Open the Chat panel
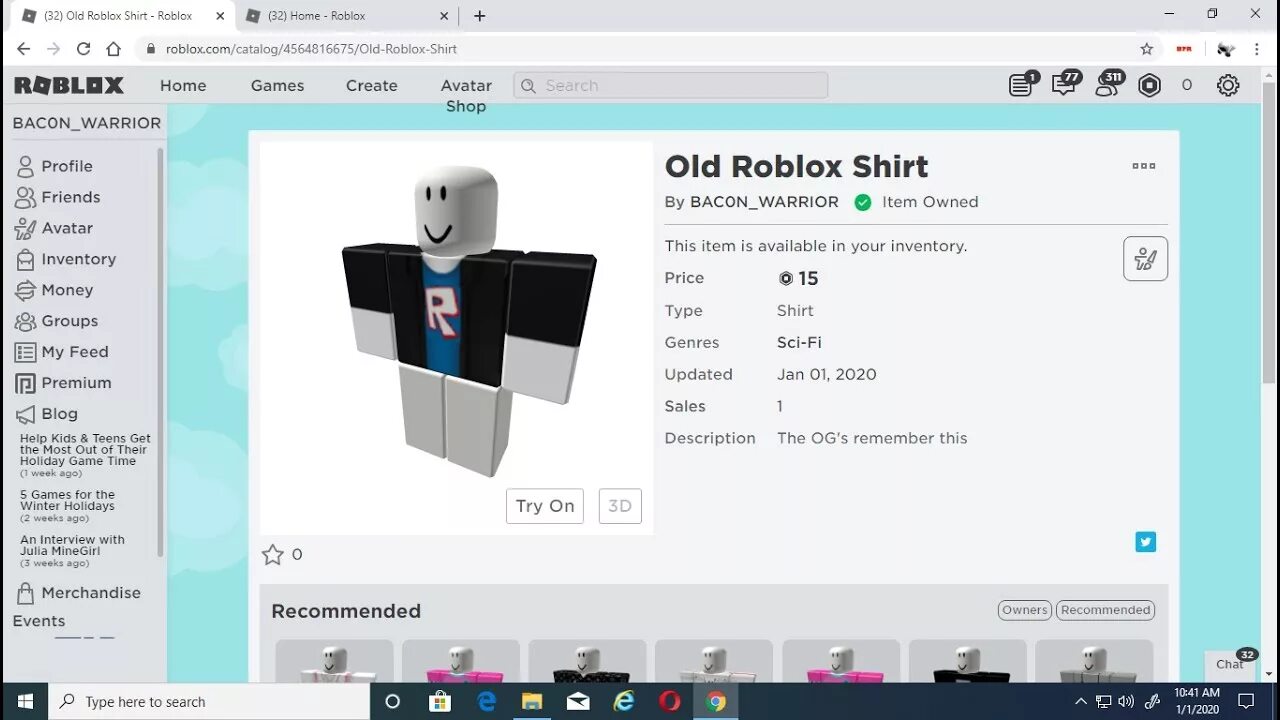The height and width of the screenshot is (720, 1280). [x=1230, y=664]
